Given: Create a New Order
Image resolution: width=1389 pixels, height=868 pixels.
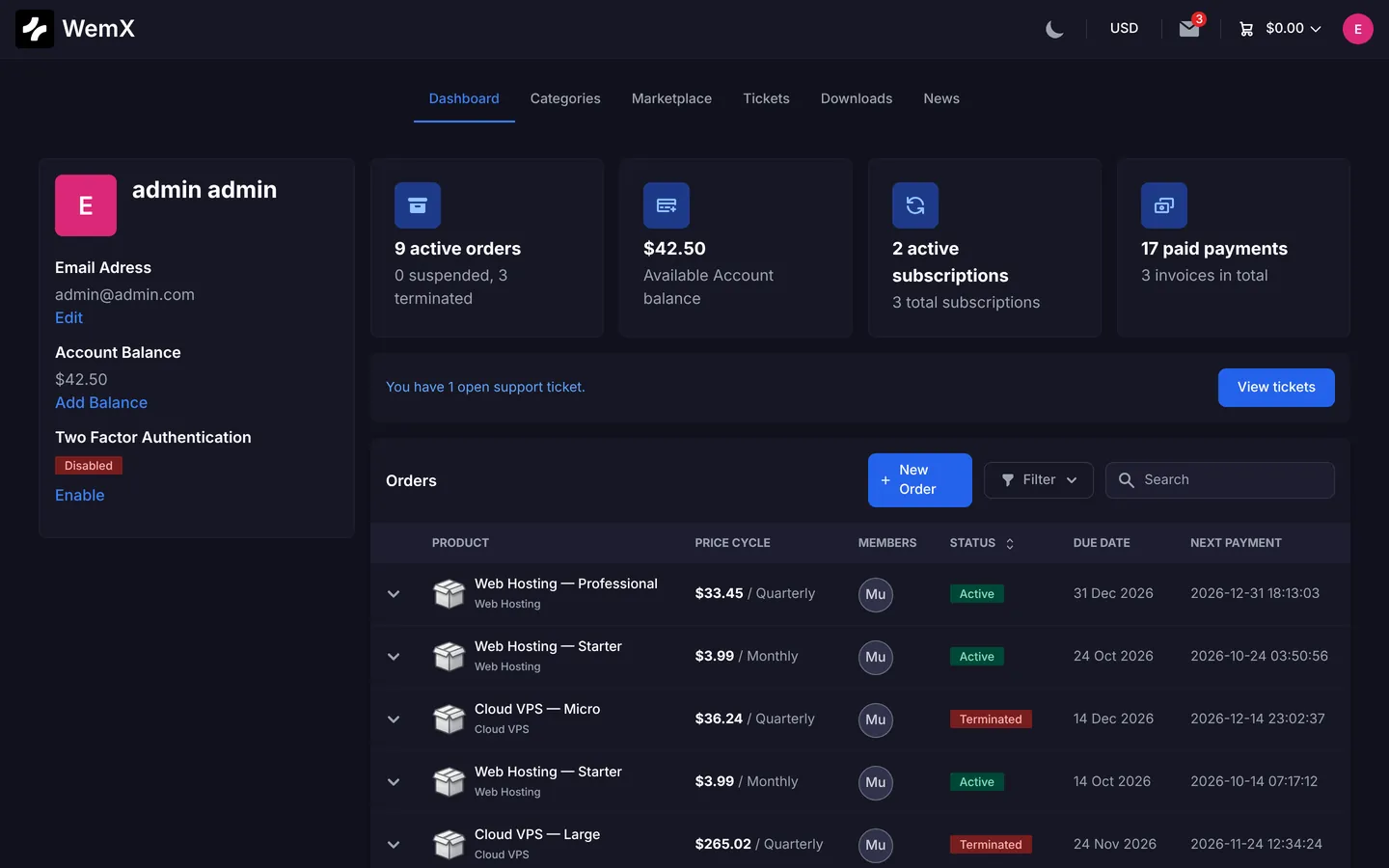Looking at the screenshot, I should tap(920, 480).
